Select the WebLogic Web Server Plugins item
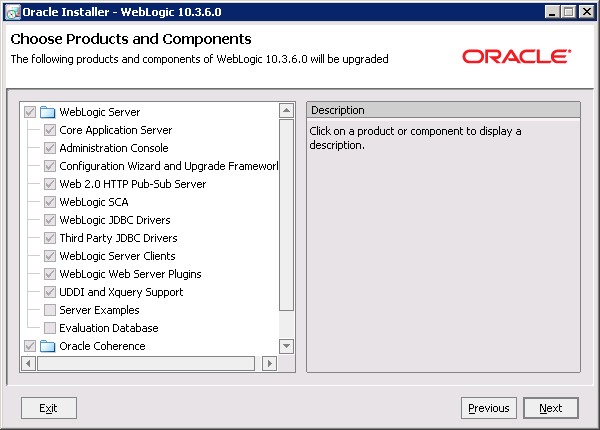Viewport: 600px width, 430px height. pyautogui.click(x=130, y=274)
